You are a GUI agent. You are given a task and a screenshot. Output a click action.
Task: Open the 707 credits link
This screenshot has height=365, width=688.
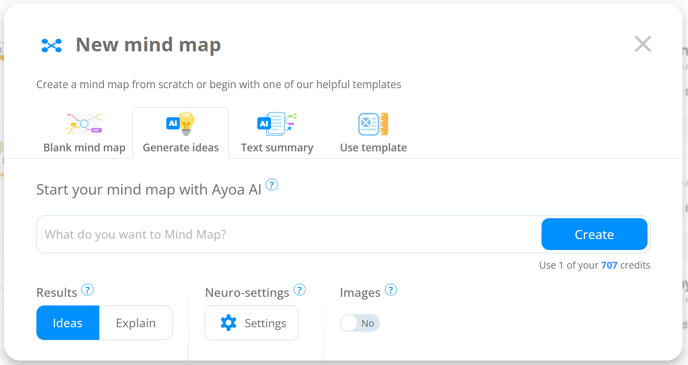[609, 265]
